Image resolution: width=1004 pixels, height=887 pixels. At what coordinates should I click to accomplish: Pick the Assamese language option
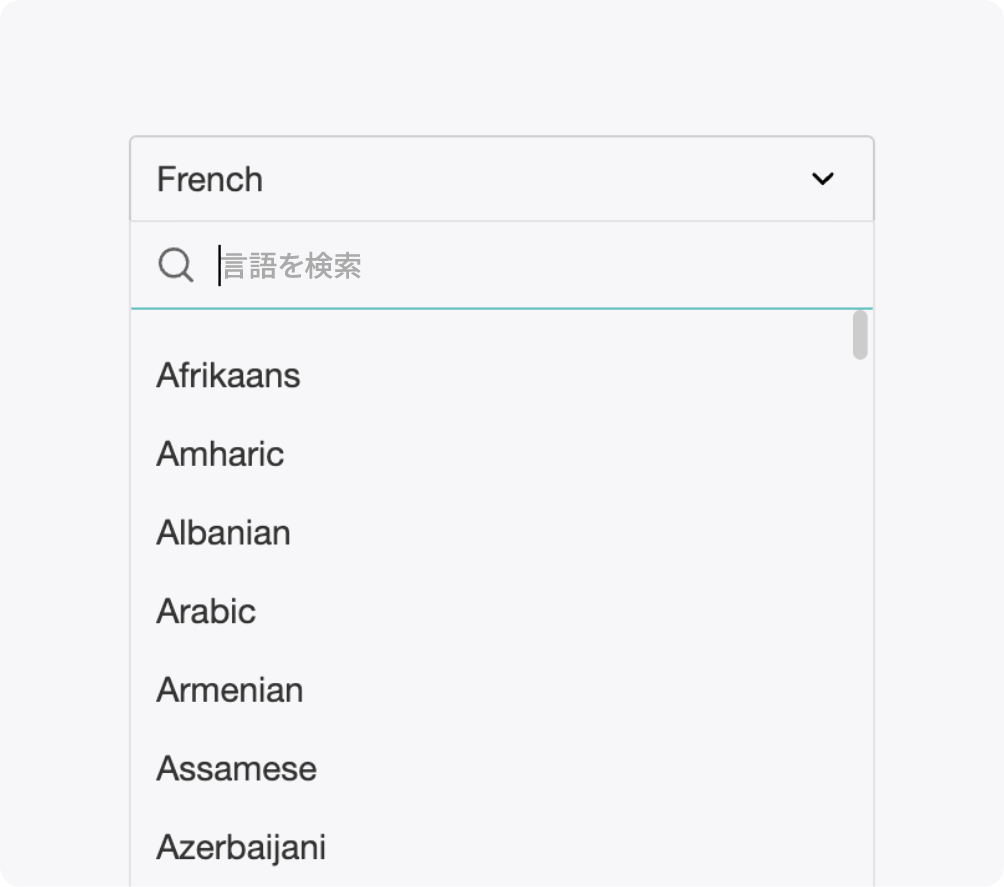(x=236, y=769)
